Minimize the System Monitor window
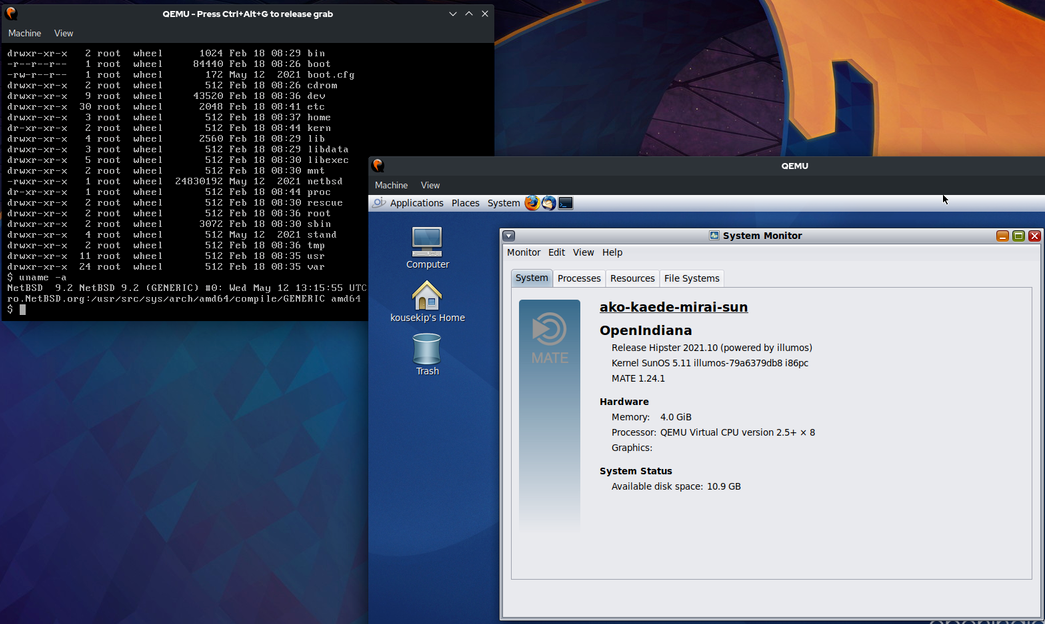1045x624 pixels. (1002, 236)
